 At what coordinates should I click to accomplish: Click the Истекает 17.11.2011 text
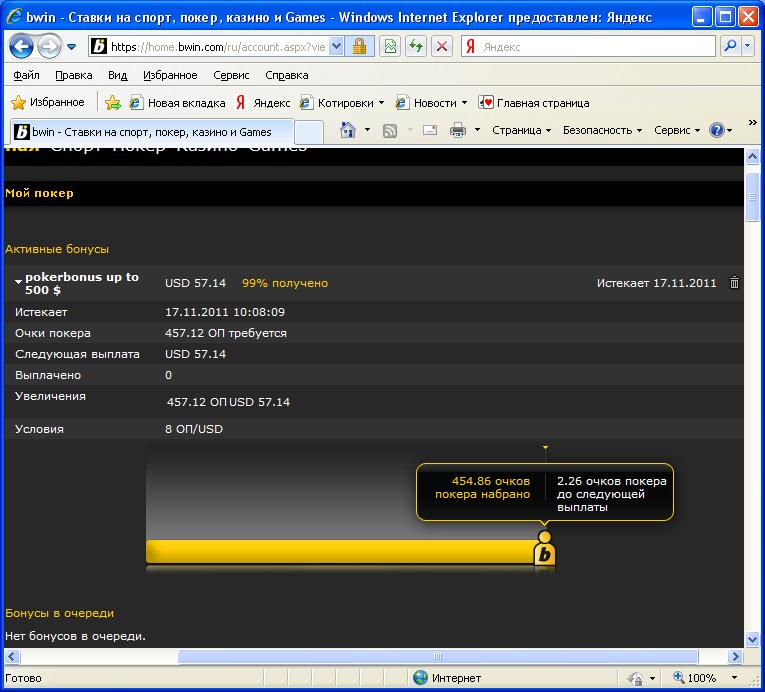point(657,283)
